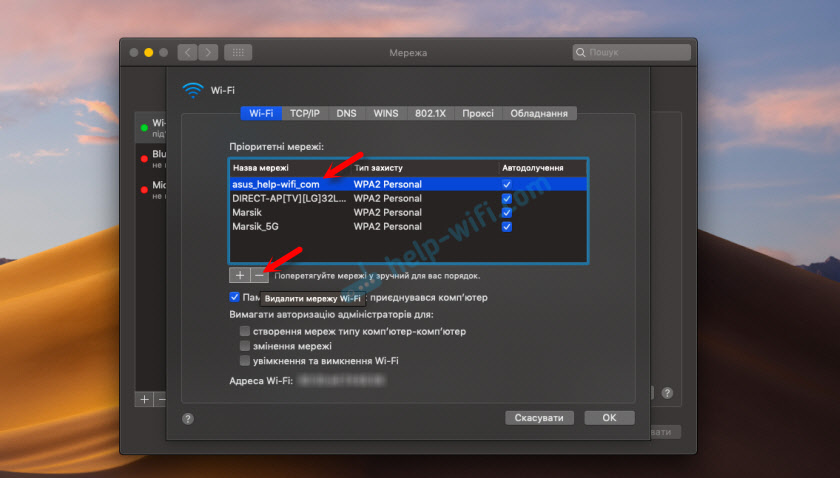This screenshot has height=478, width=840.
Task: Disable auto-join for asus_help-wifi_com
Action: click(506, 185)
